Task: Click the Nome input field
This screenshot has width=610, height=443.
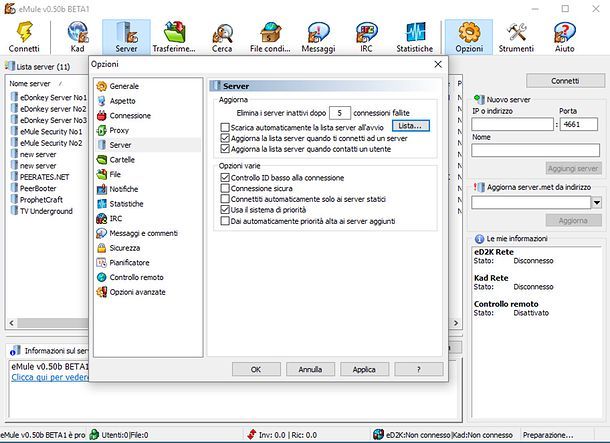Action: click(535, 150)
